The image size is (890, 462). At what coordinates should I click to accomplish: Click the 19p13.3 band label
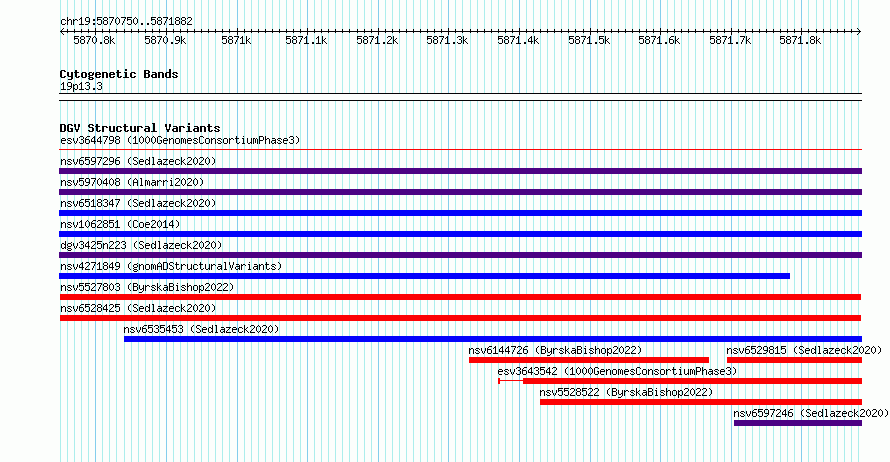coord(81,86)
